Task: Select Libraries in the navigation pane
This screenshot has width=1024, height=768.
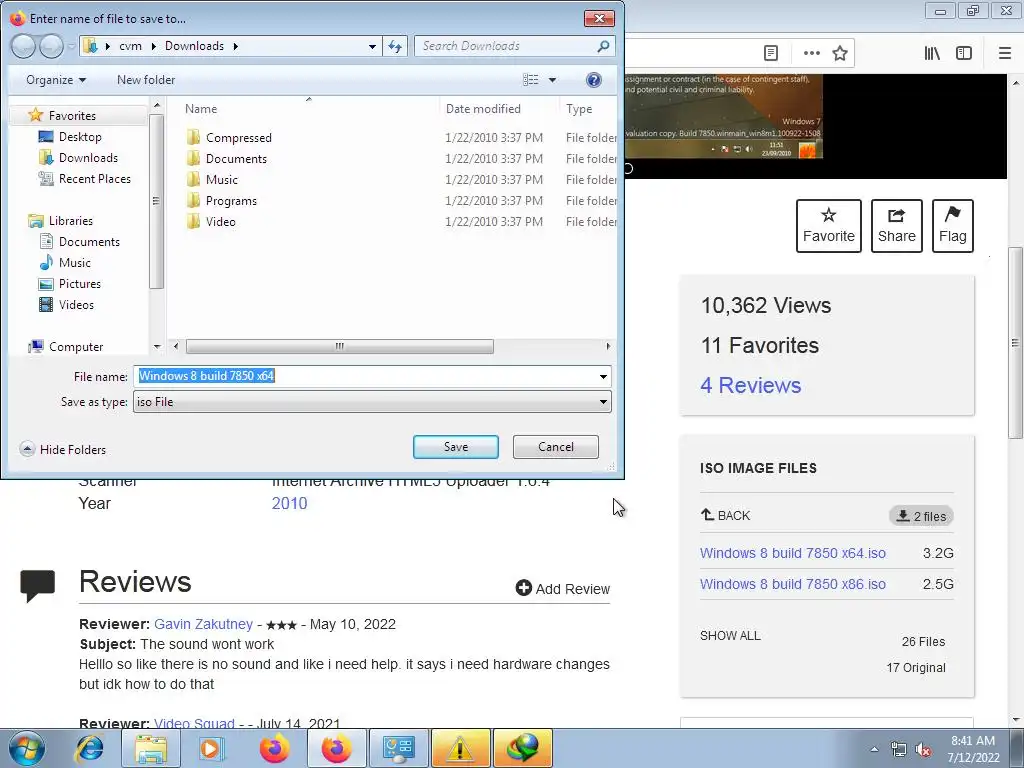Action: [71, 221]
